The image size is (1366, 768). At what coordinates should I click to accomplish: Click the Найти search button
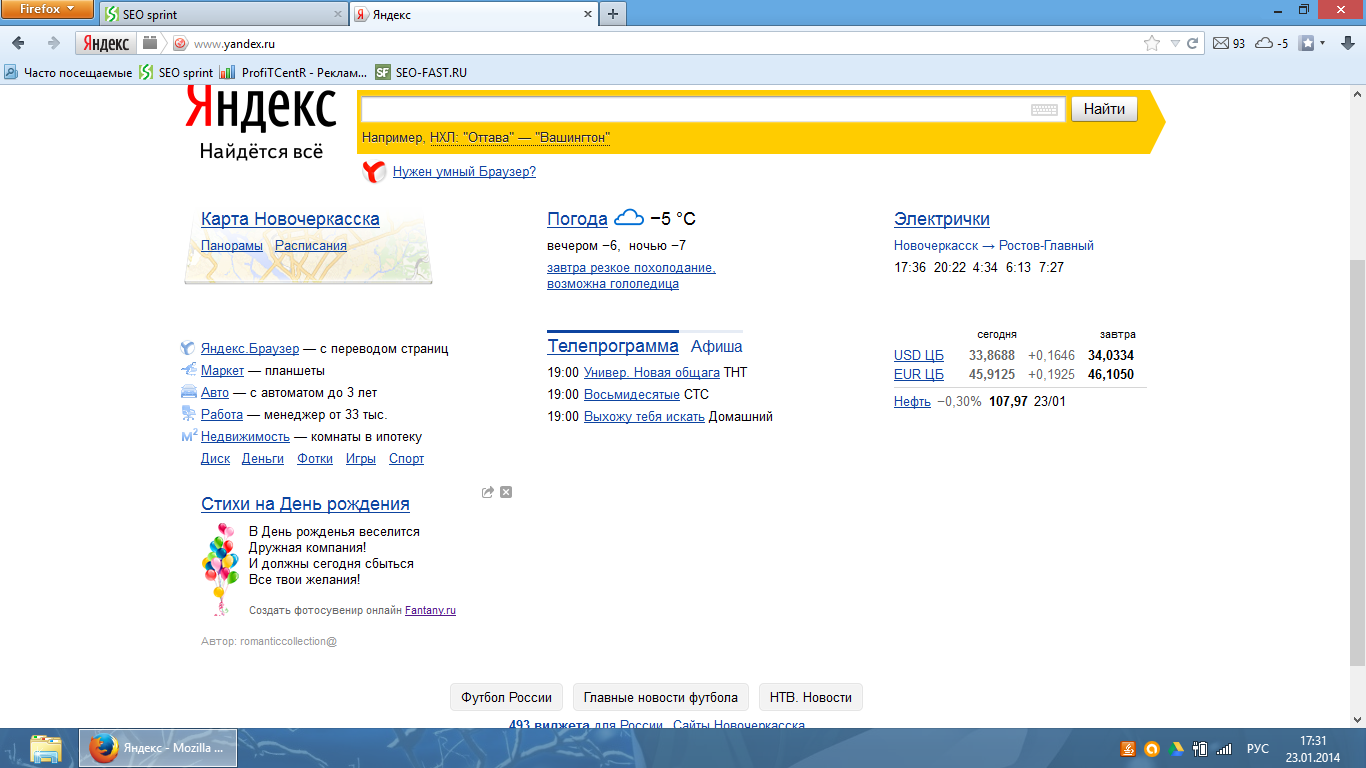1104,109
